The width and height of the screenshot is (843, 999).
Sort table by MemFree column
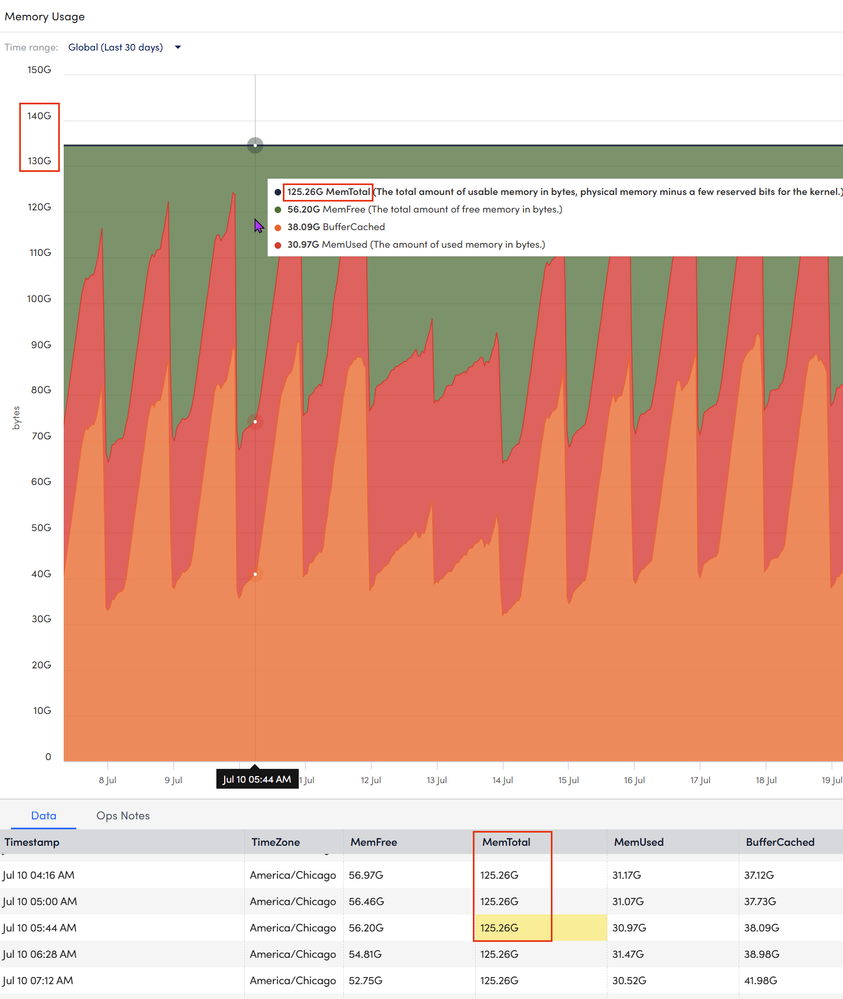(374, 842)
